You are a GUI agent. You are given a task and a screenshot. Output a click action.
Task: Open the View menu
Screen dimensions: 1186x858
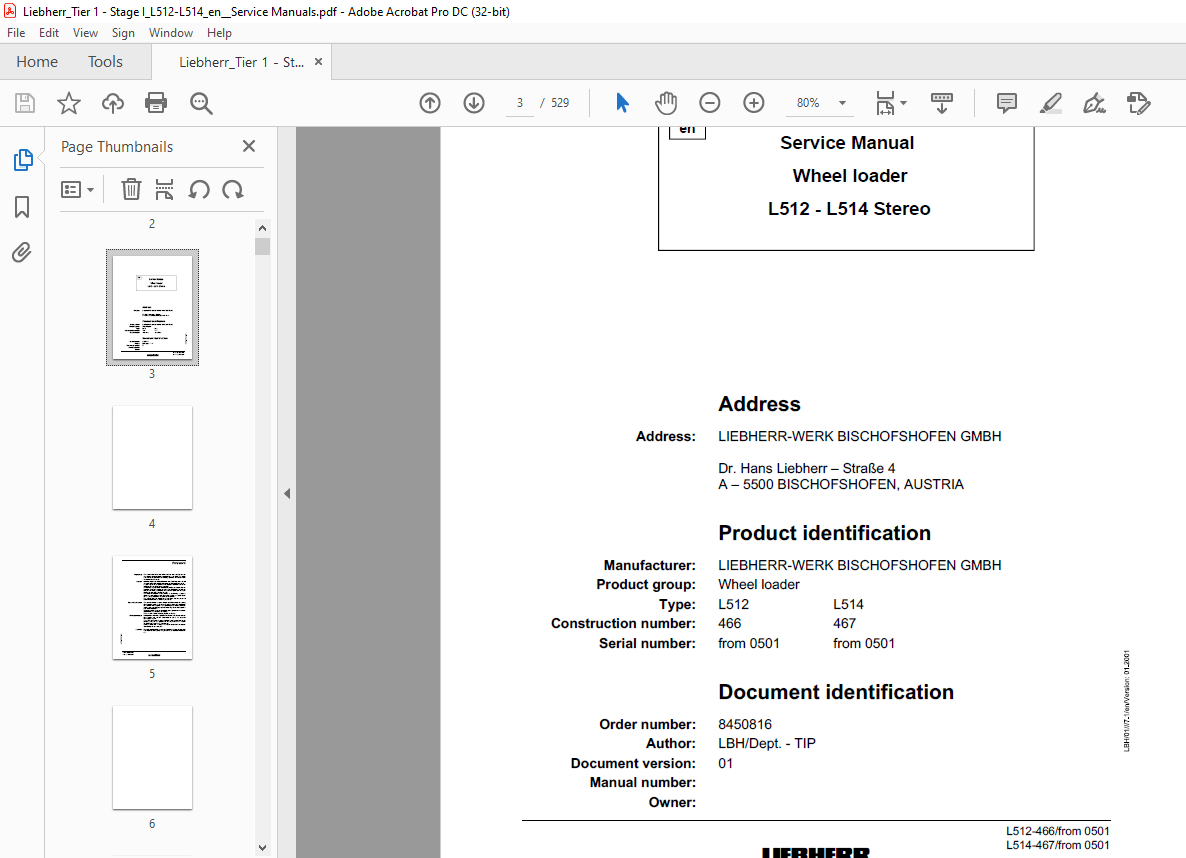click(x=85, y=33)
